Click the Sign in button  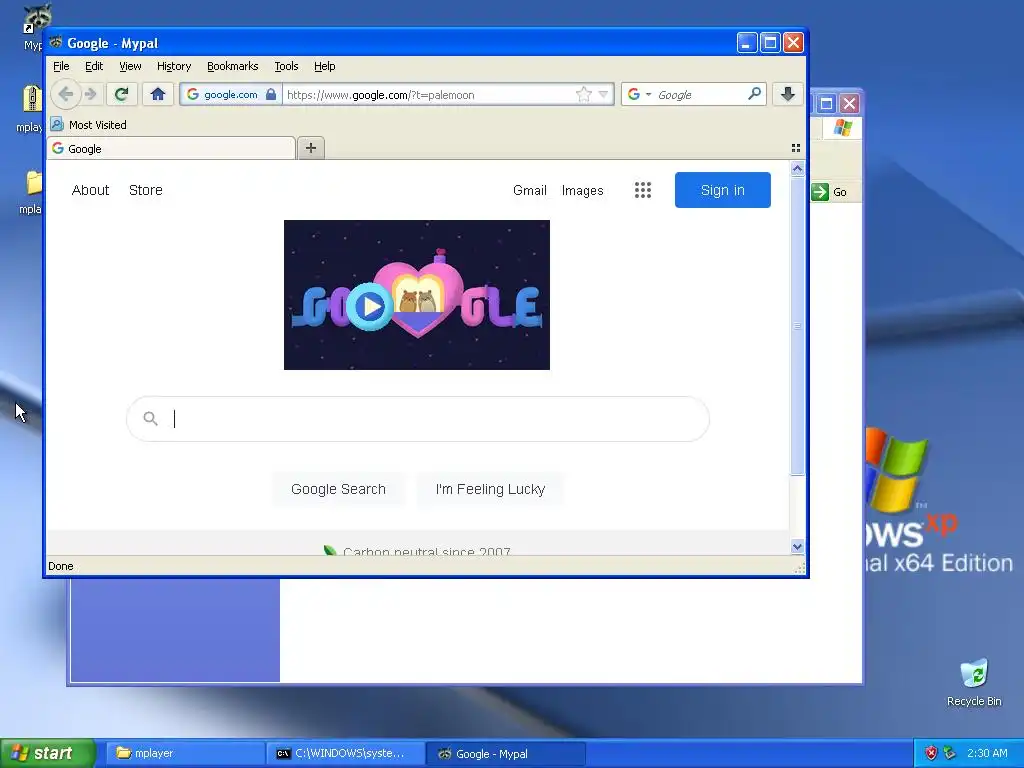(x=722, y=190)
